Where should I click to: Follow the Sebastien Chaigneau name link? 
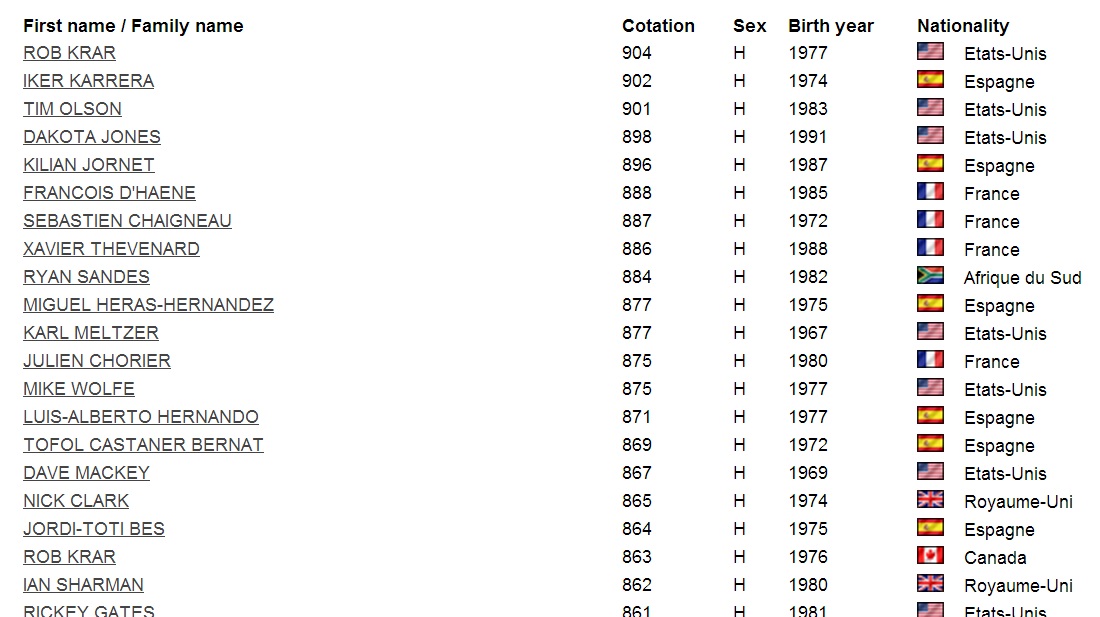coord(127,221)
